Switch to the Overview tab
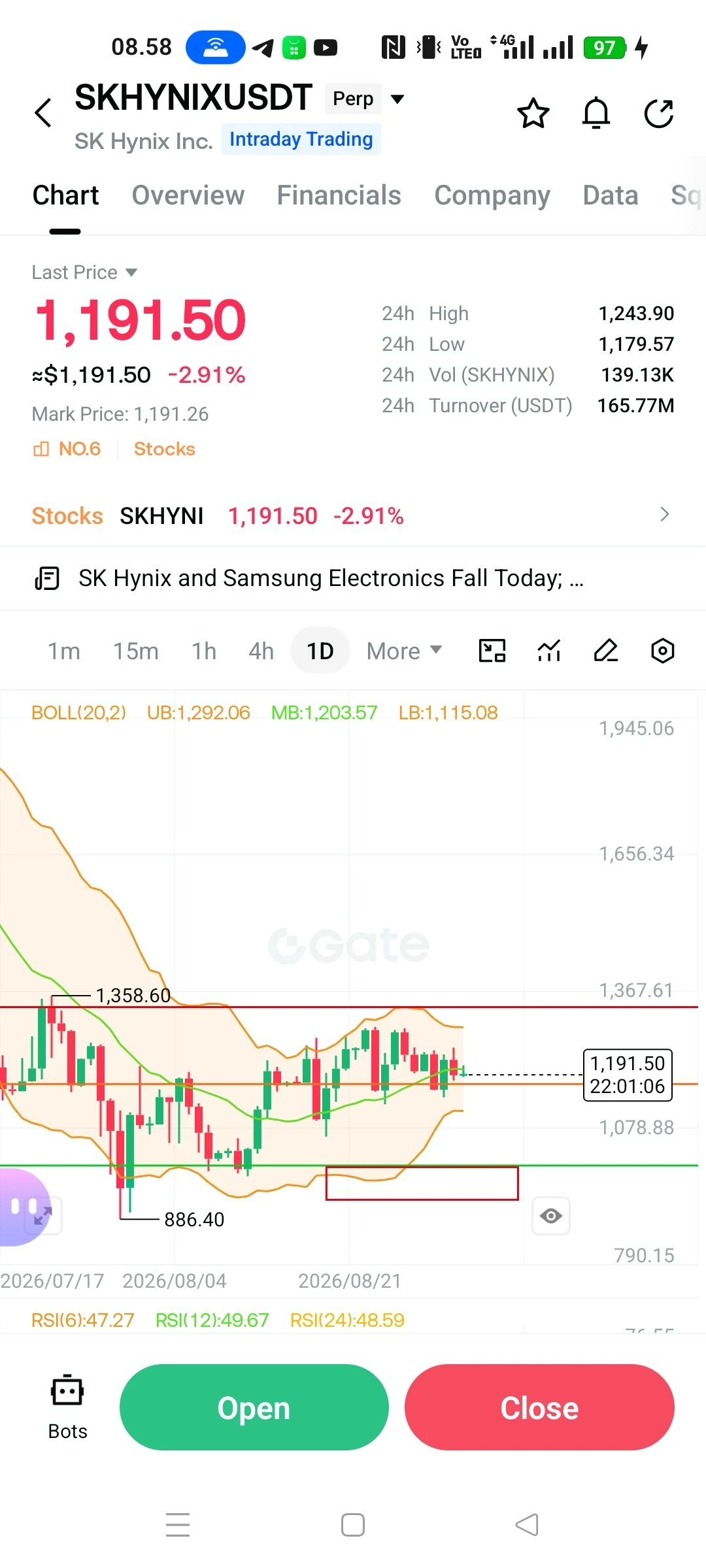This screenshot has height=1568, width=706. (188, 195)
